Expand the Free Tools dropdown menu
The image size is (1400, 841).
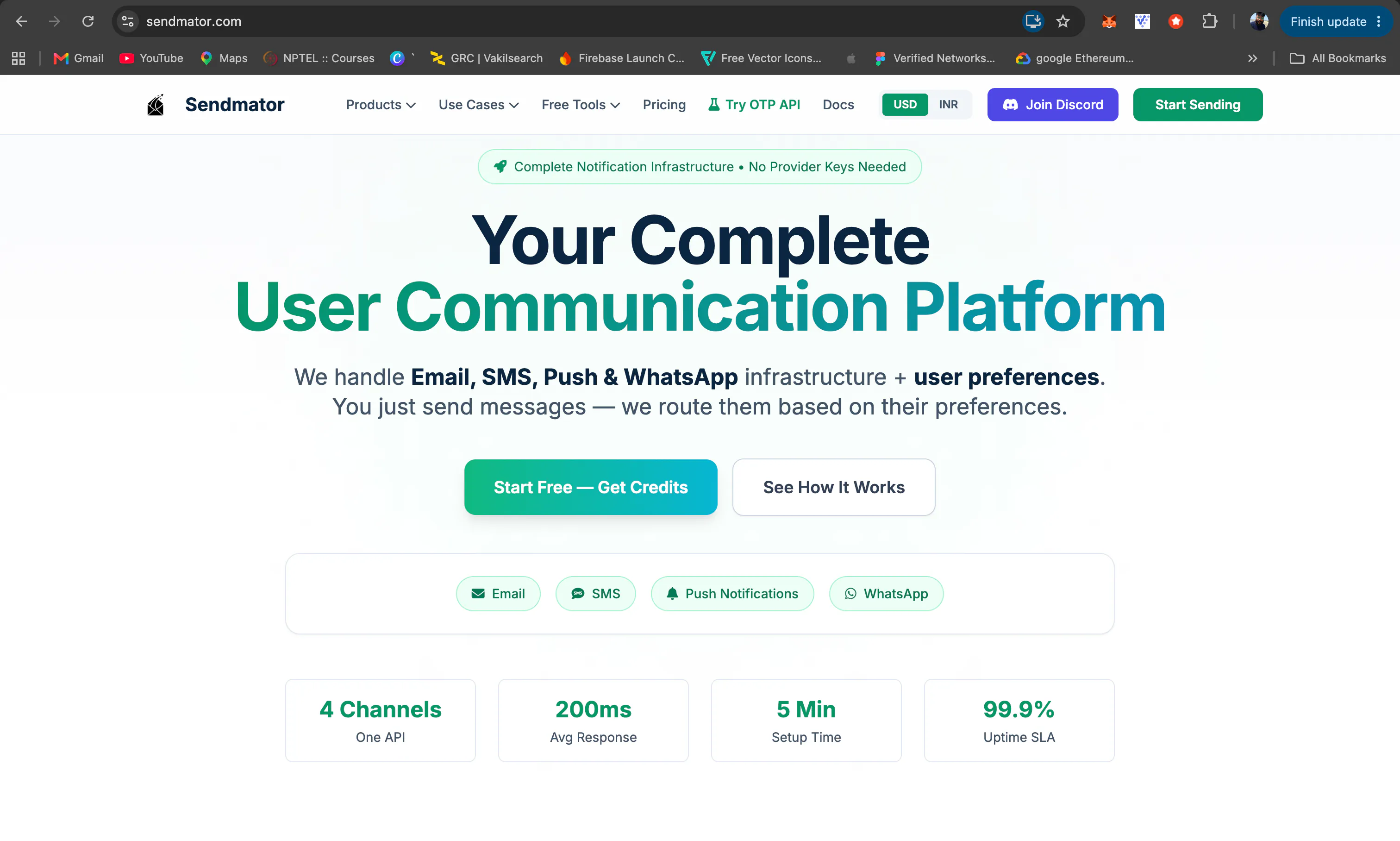580,105
